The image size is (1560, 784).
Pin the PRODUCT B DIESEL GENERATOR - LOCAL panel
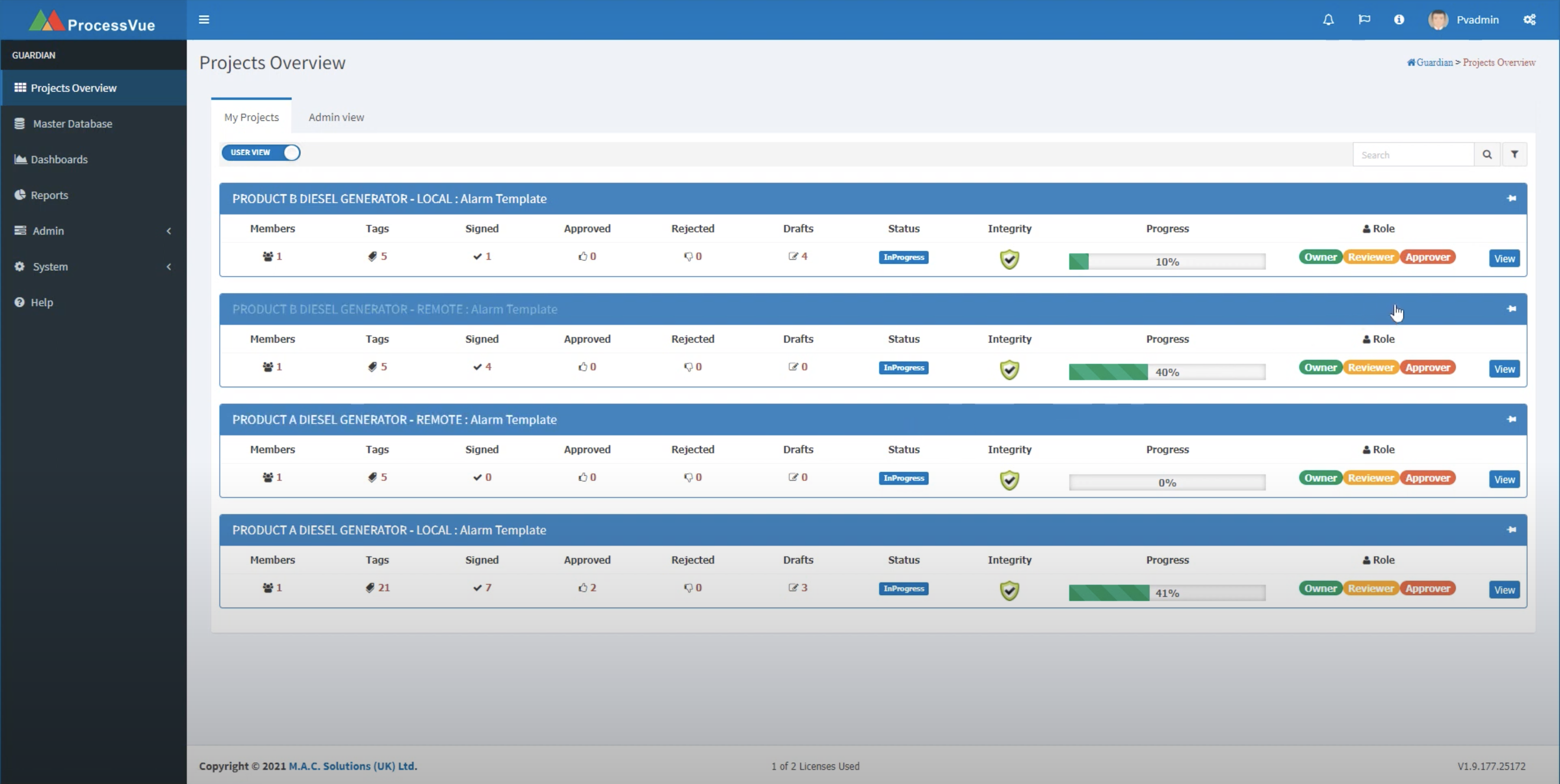1511,199
